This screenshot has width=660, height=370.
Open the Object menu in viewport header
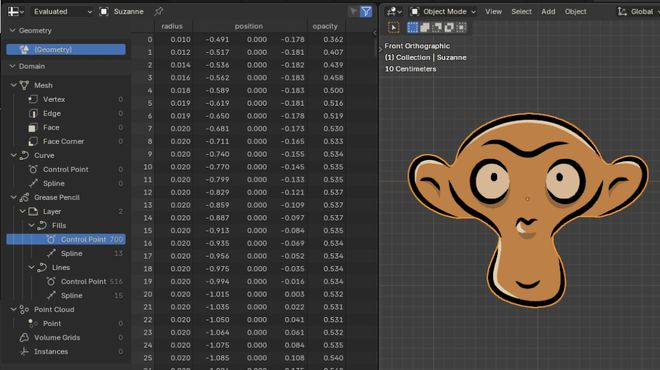(575, 11)
